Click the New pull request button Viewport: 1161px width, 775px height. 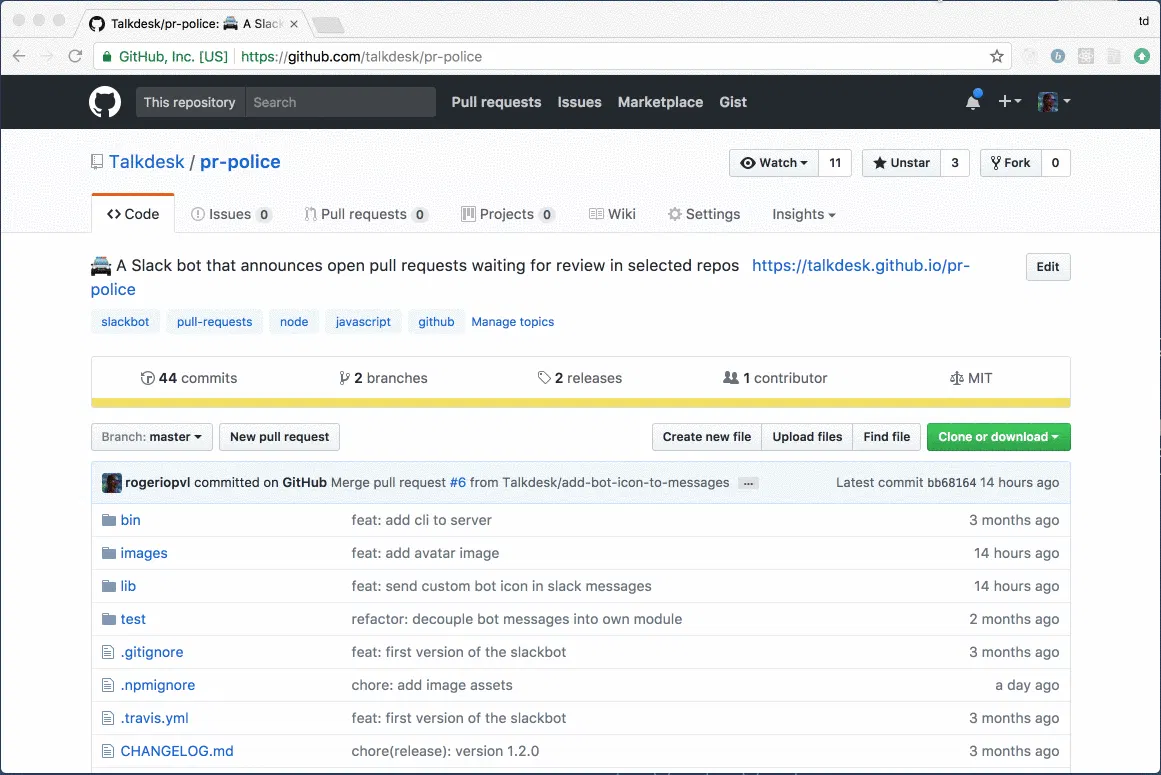(x=279, y=437)
